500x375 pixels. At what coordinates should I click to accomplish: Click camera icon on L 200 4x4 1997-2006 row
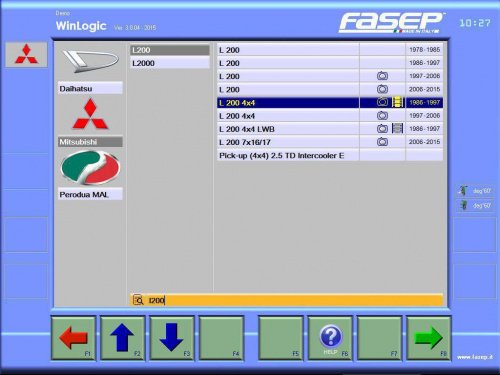[382, 116]
